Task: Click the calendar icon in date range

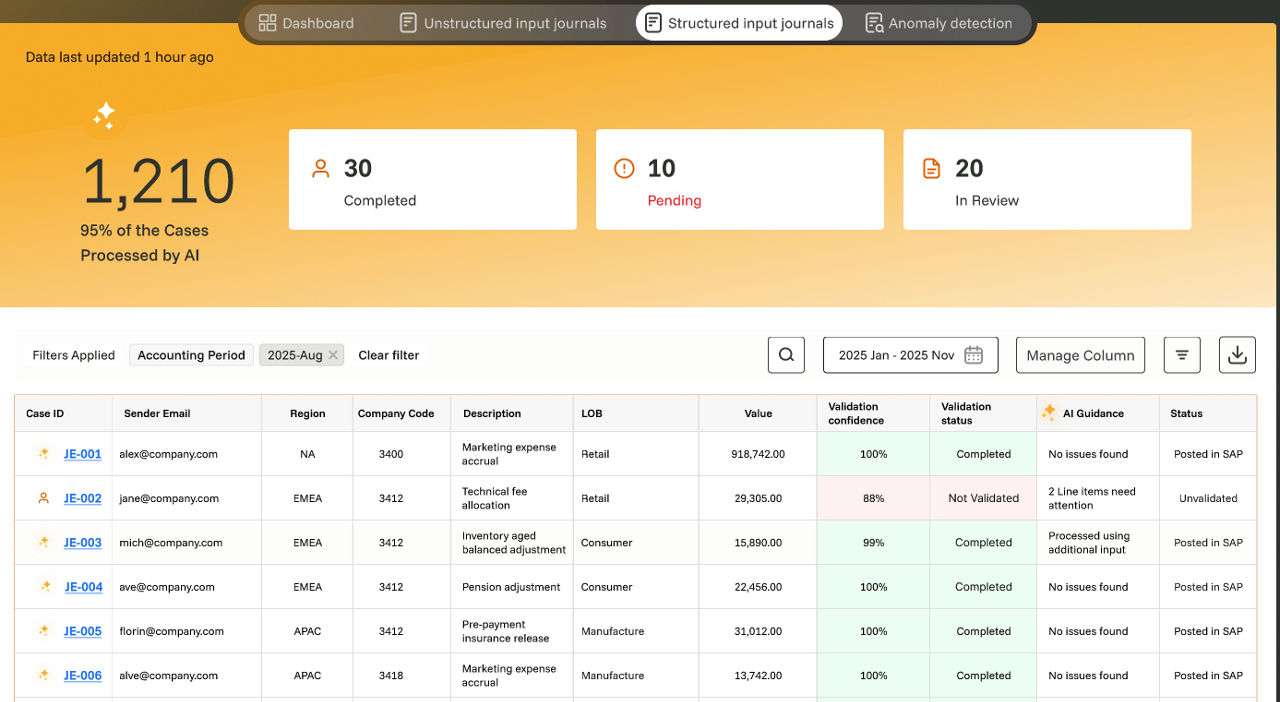Action: tap(973, 355)
